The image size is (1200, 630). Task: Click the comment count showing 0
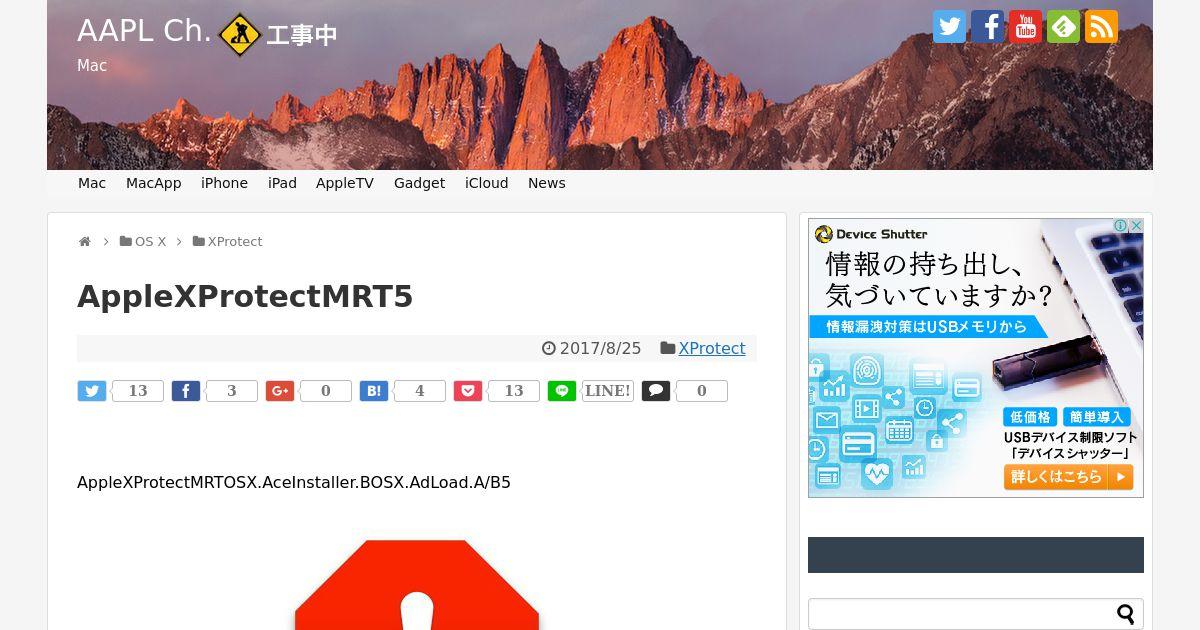point(702,391)
